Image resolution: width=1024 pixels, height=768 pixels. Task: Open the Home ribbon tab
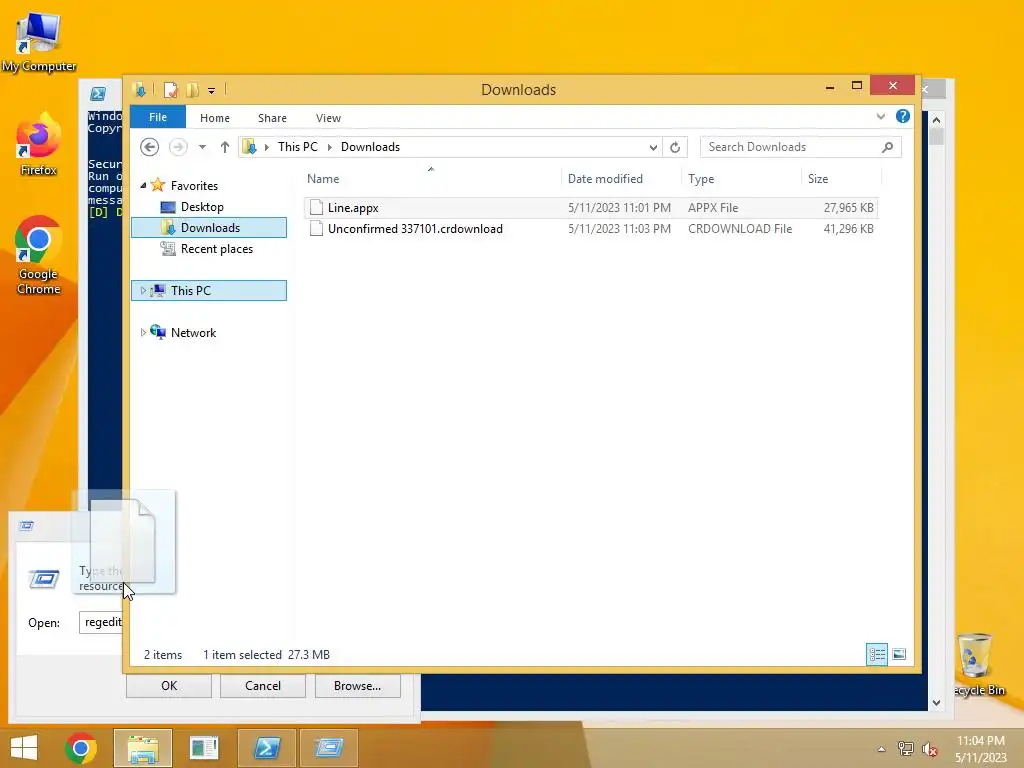215,118
